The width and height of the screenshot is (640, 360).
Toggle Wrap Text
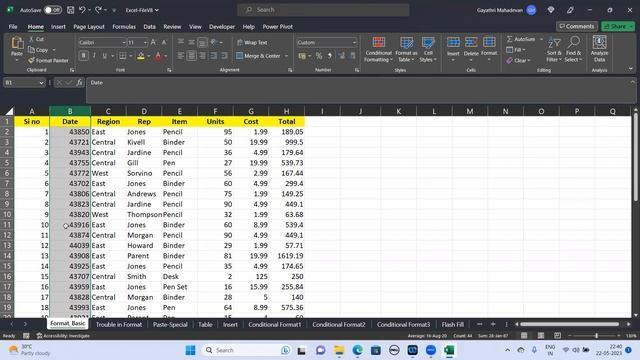(252, 42)
